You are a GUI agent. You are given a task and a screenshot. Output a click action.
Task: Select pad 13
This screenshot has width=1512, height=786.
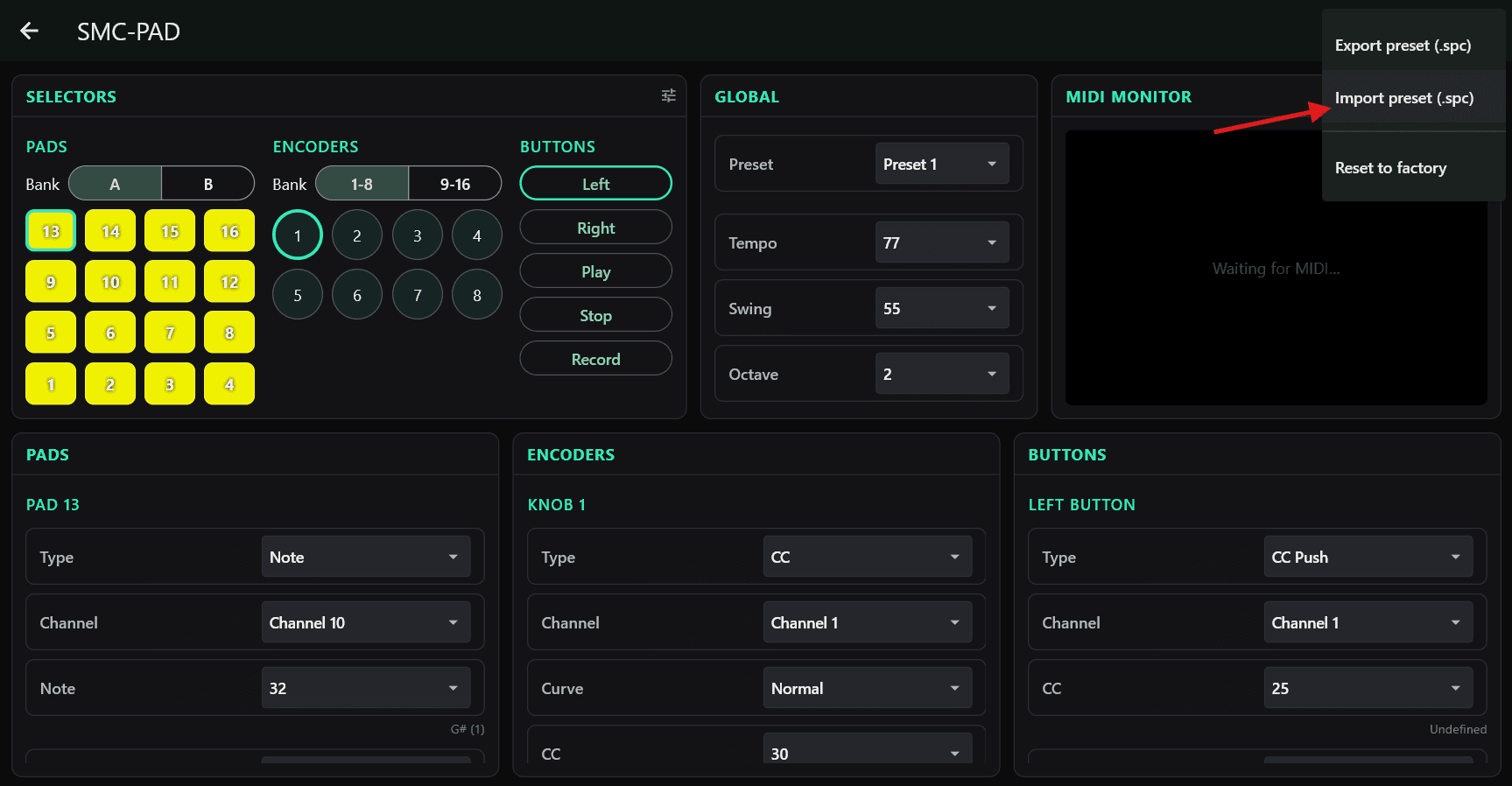coord(51,231)
